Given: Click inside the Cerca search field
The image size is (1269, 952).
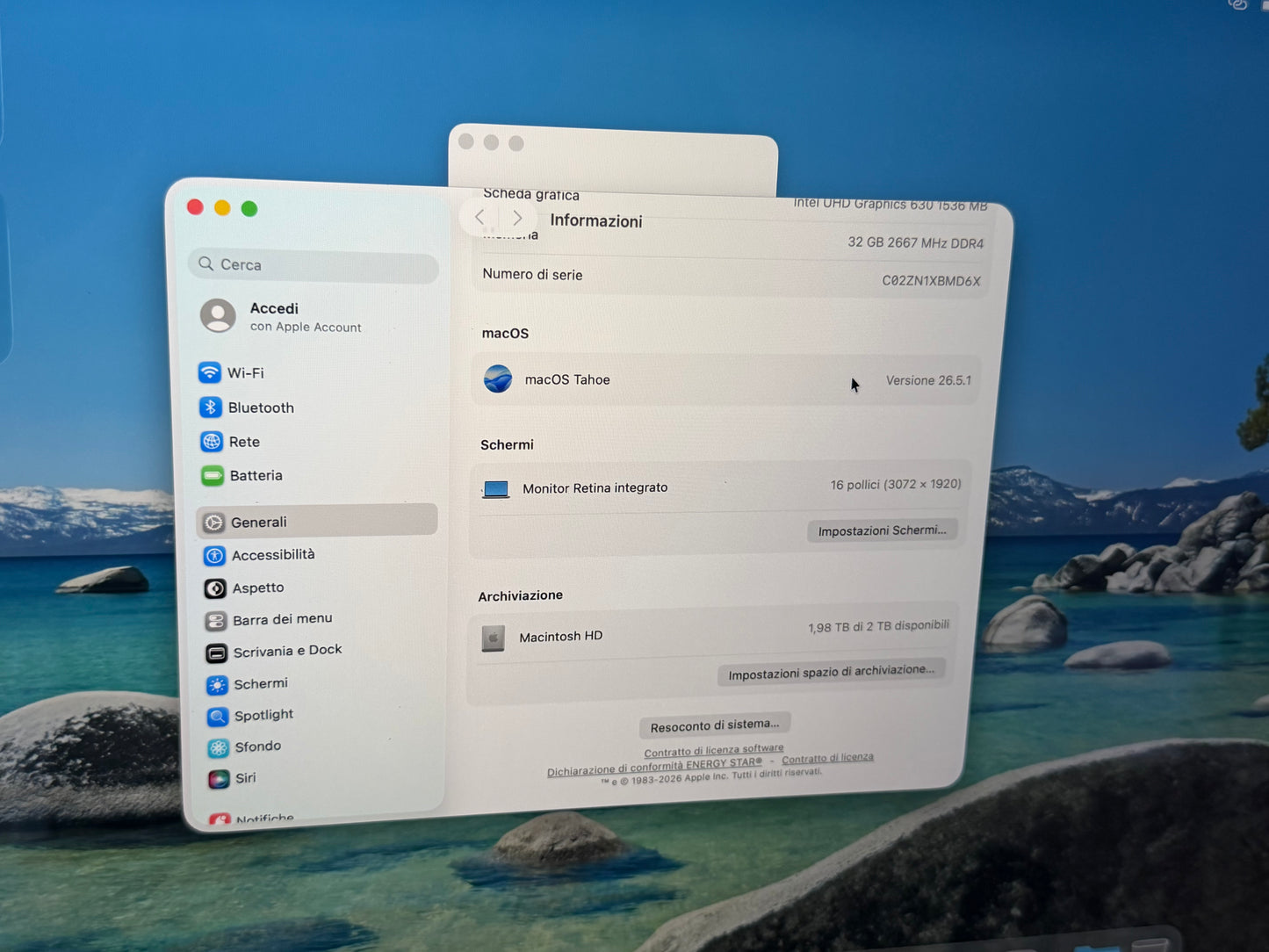Looking at the screenshot, I should pos(314,266).
